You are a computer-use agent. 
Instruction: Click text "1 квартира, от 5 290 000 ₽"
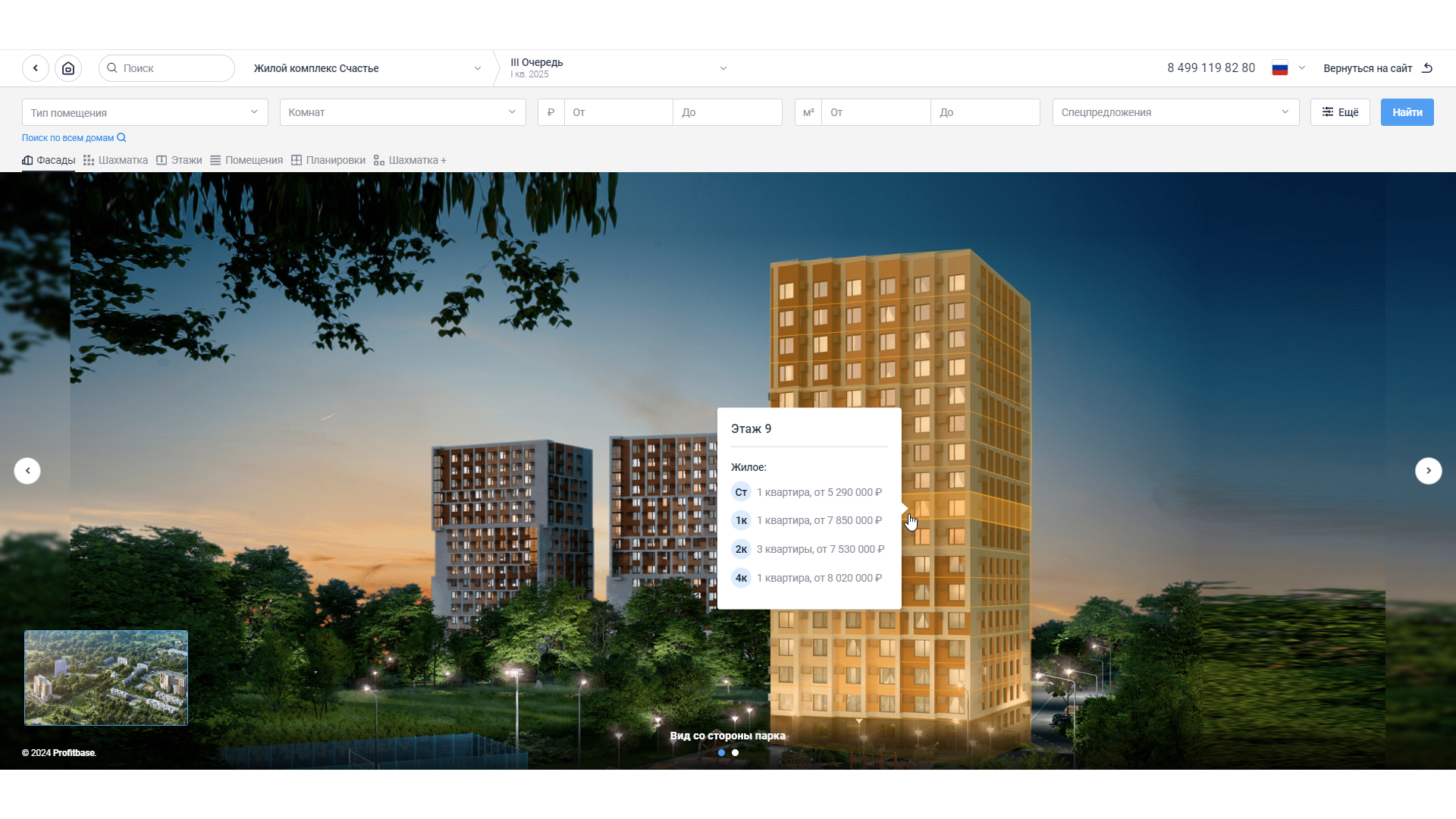coord(819,492)
